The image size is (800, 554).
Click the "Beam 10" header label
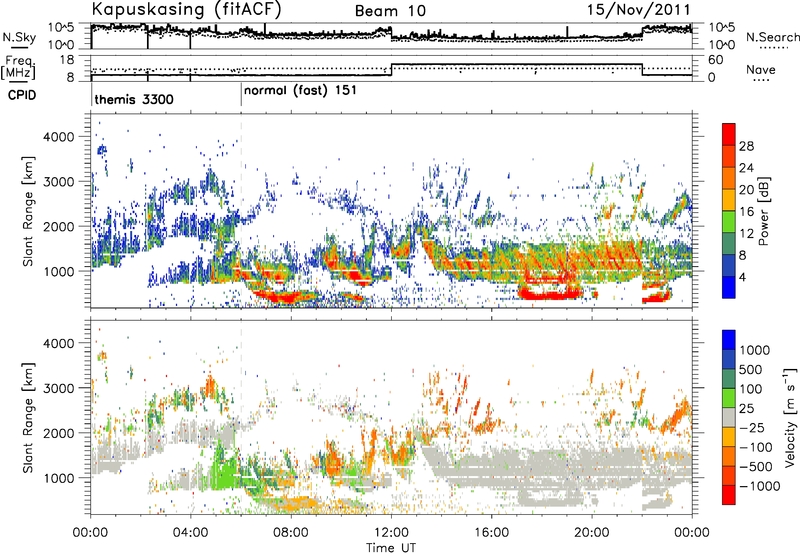[x=390, y=11]
